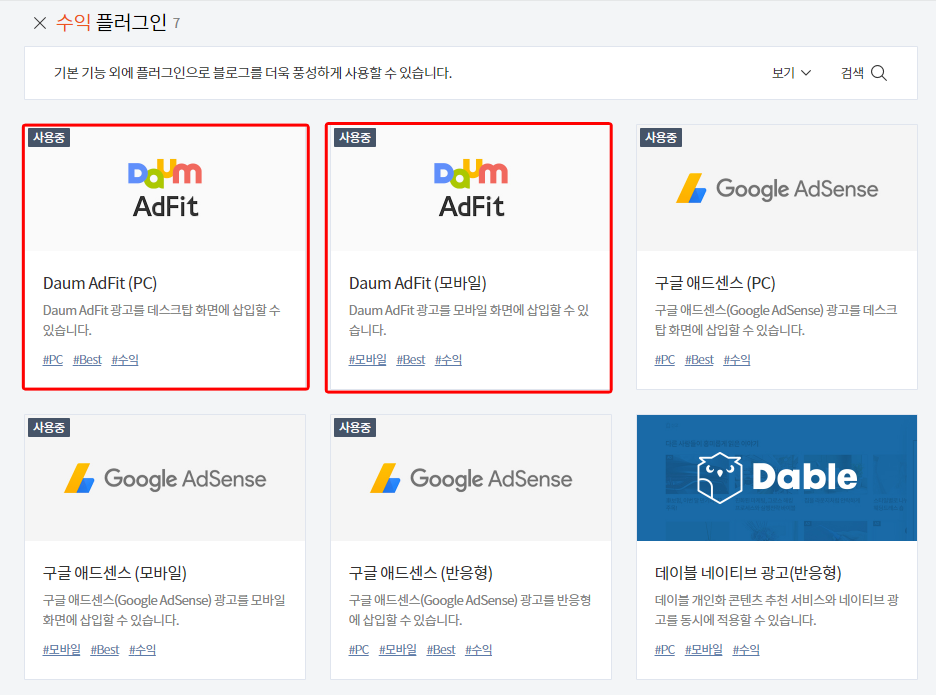The width and height of the screenshot is (936, 695).
Task: Click the 수익 플러그인 heading
Action: (x=112, y=23)
